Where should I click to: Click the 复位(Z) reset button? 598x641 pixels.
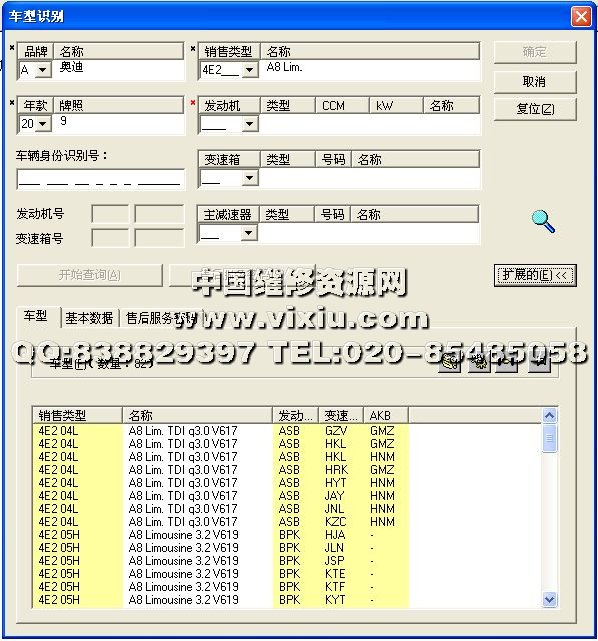[x=535, y=109]
